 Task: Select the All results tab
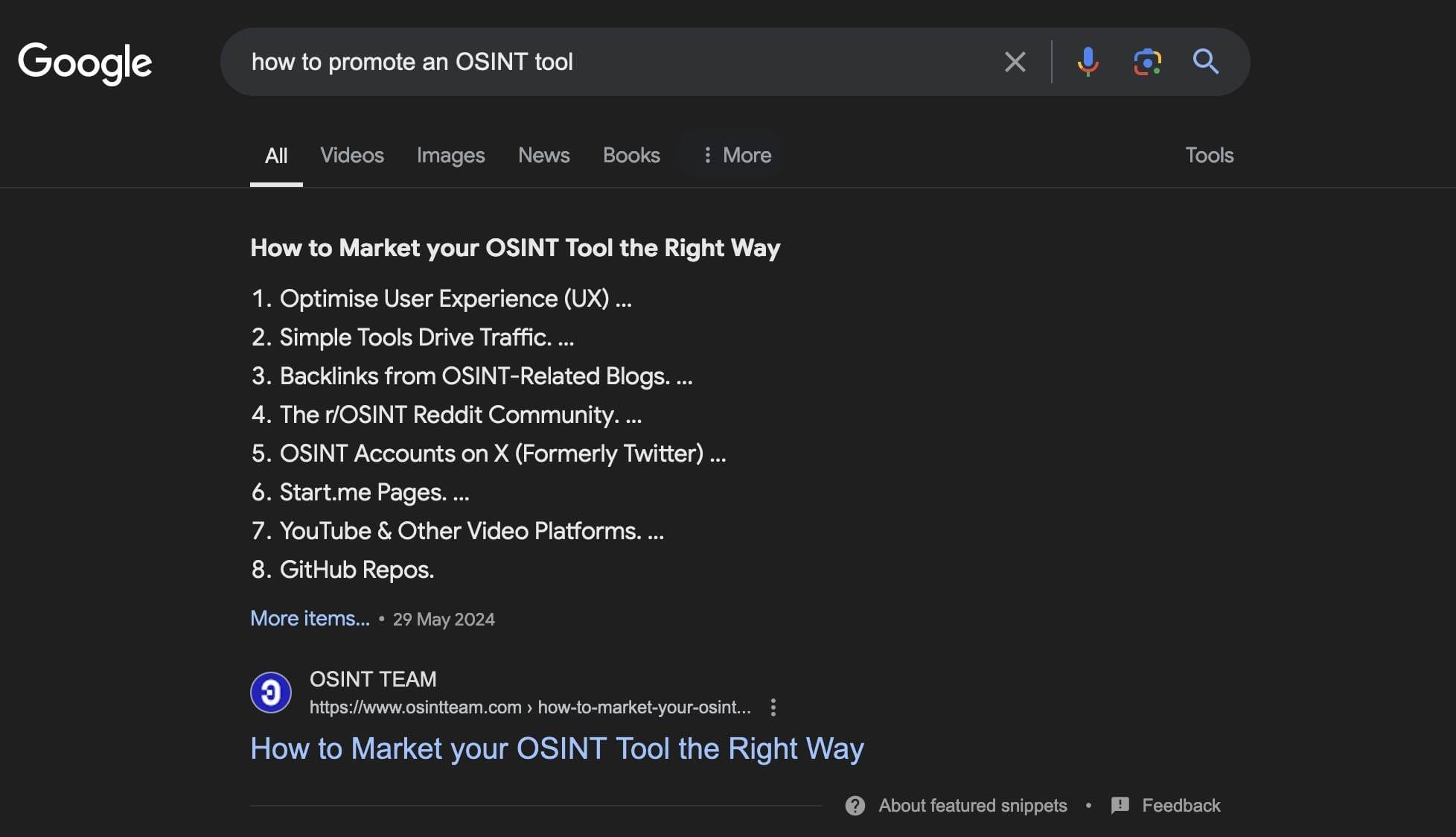(276, 156)
